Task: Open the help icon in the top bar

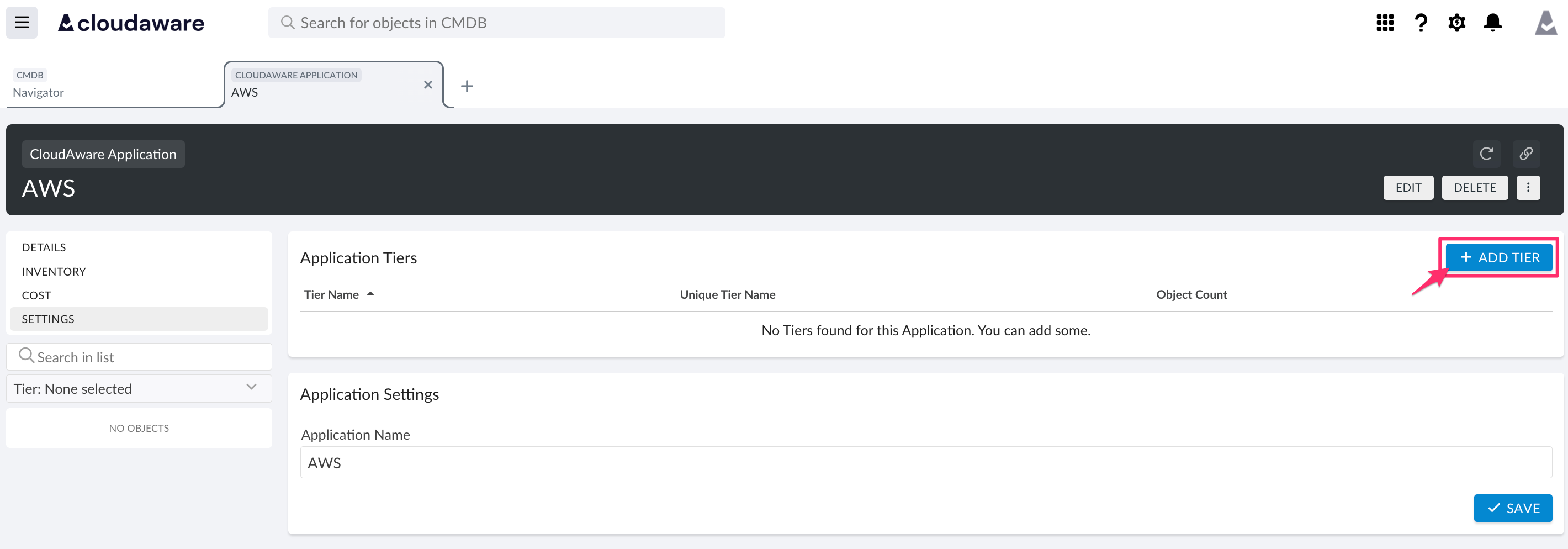Action: [x=1421, y=23]
